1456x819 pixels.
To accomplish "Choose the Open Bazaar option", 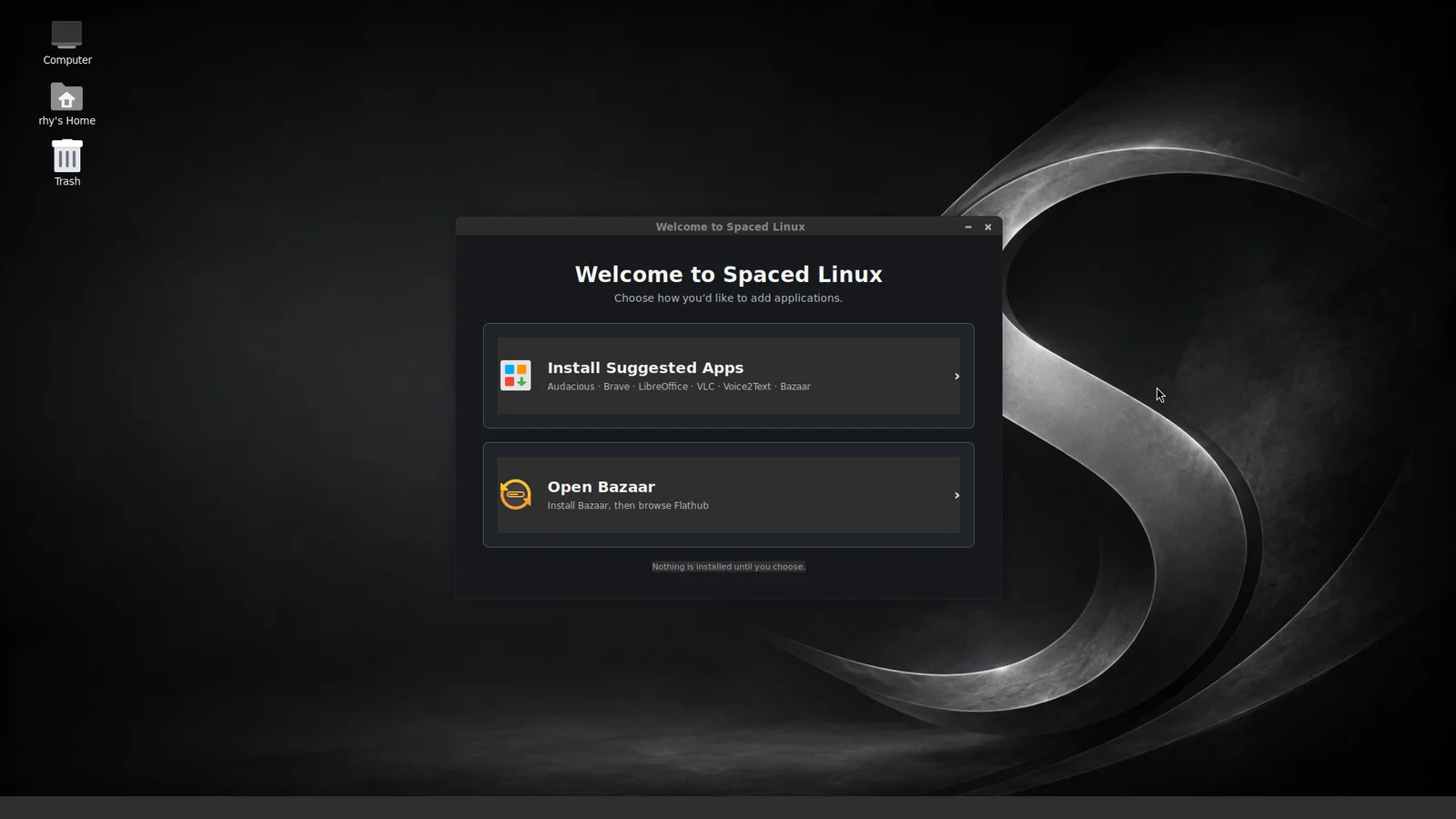I will click(728, 495).
